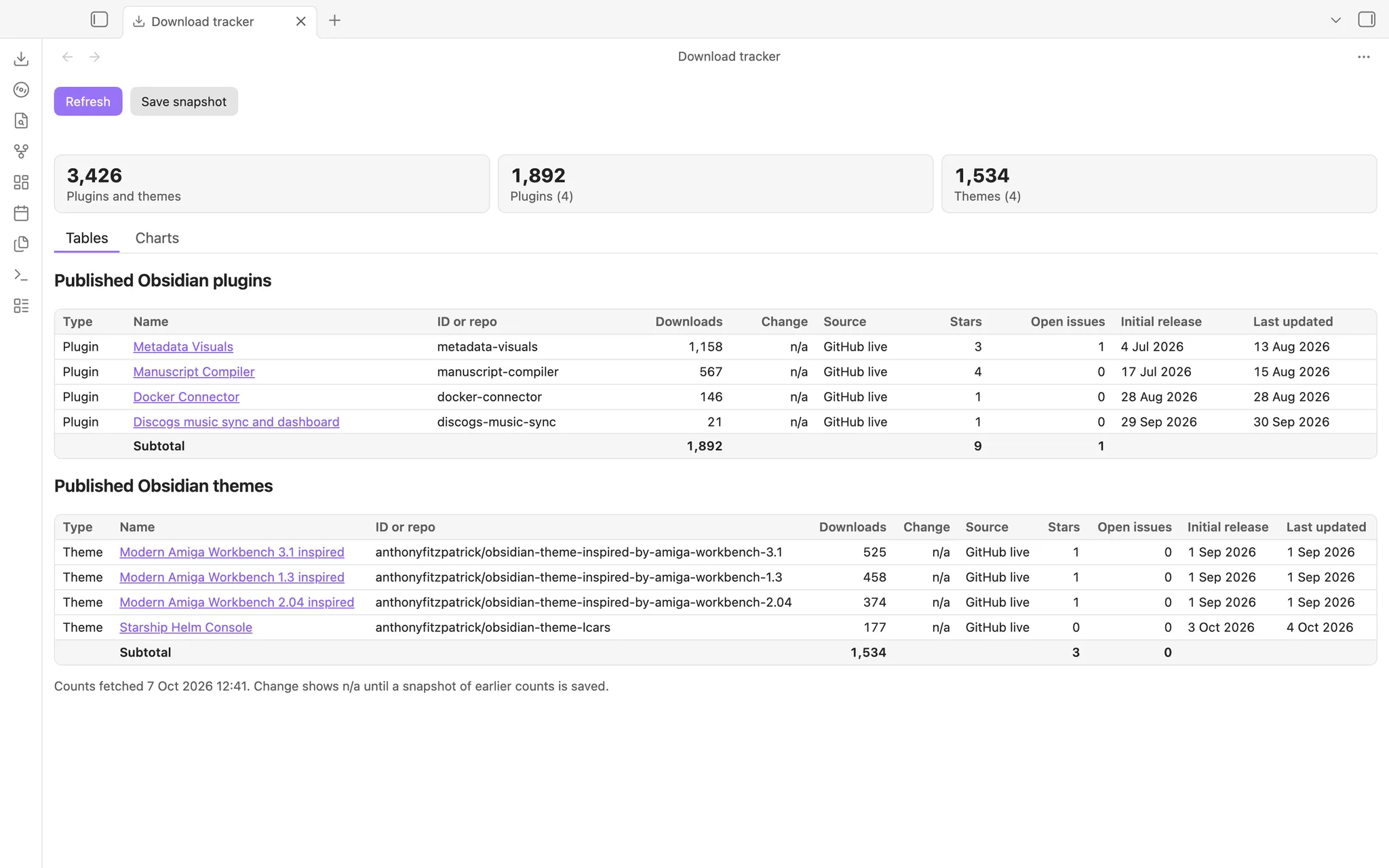Click the themes table Stars column header
The image size is (1389, 868).
pos(1063,527)
